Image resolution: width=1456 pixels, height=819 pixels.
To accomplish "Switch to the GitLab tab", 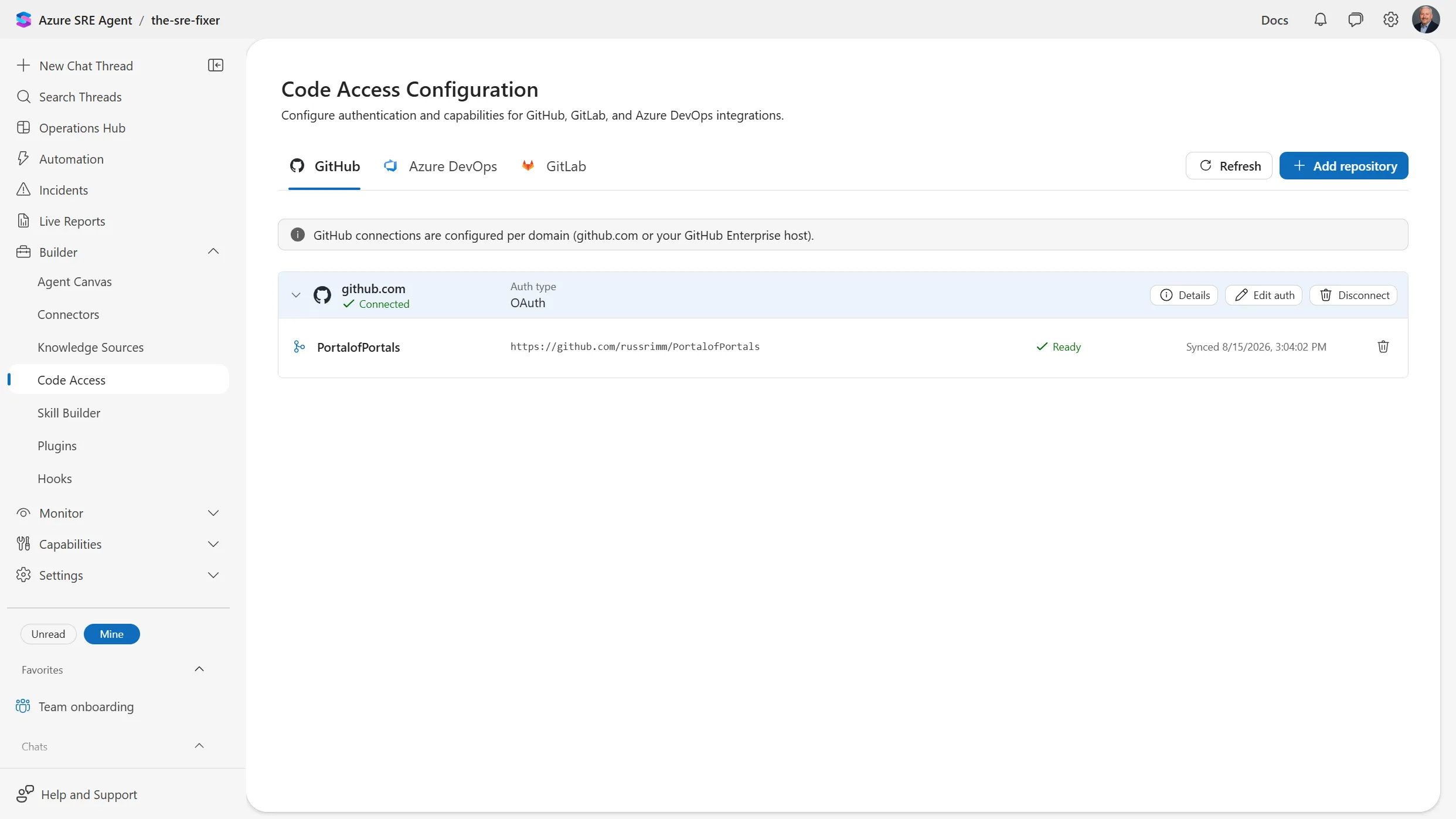I will coord(553,166).
